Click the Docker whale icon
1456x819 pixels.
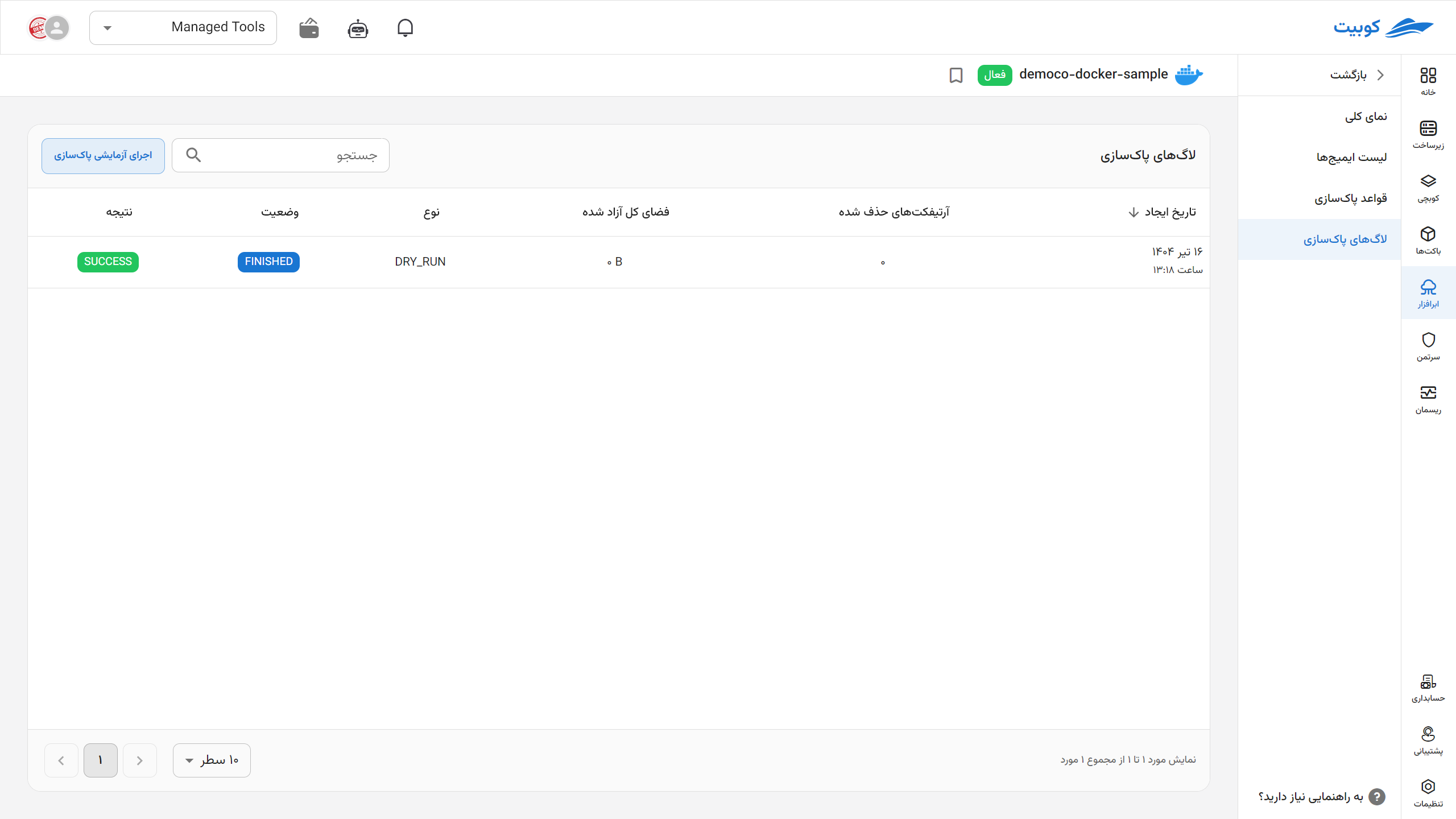point(1189,75)
